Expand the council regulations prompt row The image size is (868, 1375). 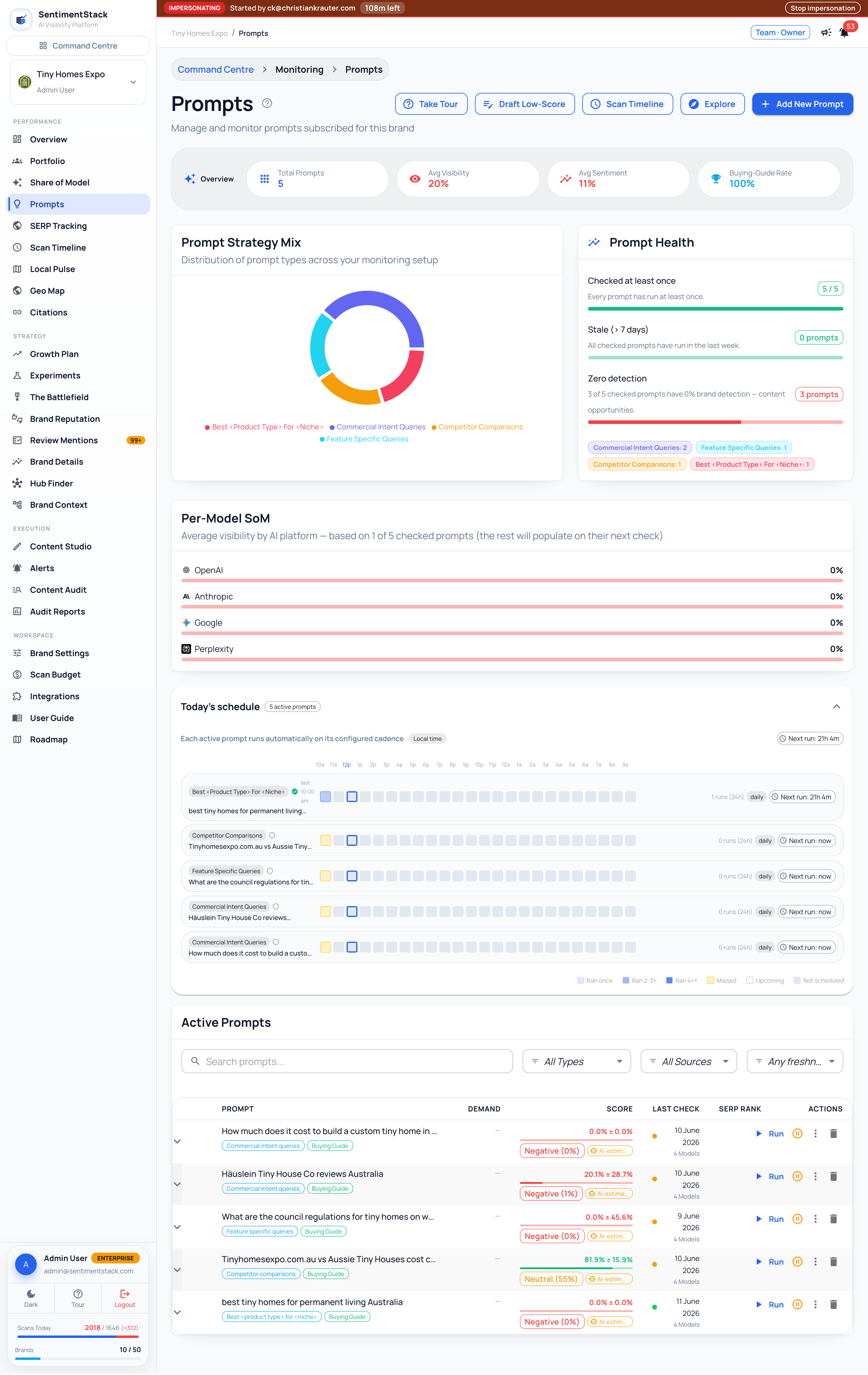(178, 1227)
